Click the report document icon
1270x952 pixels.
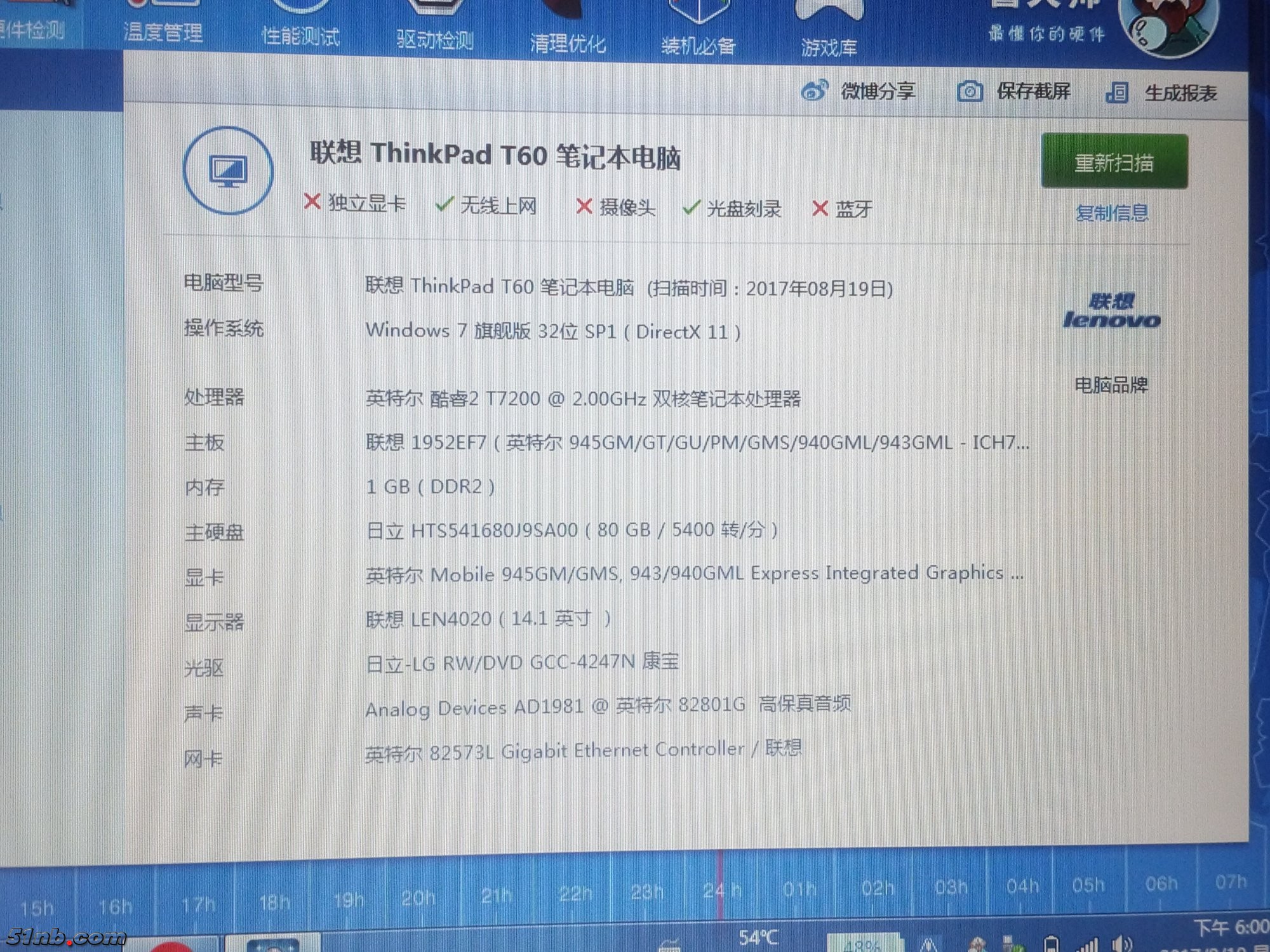(x=1117, y=93)
